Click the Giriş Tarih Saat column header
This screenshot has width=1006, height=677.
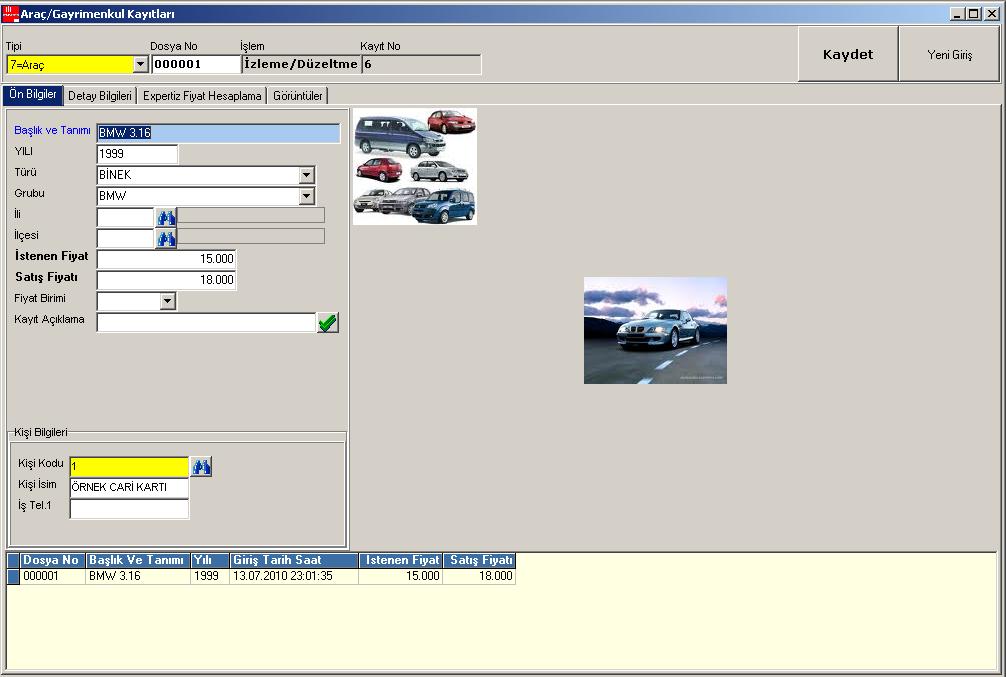294,561
